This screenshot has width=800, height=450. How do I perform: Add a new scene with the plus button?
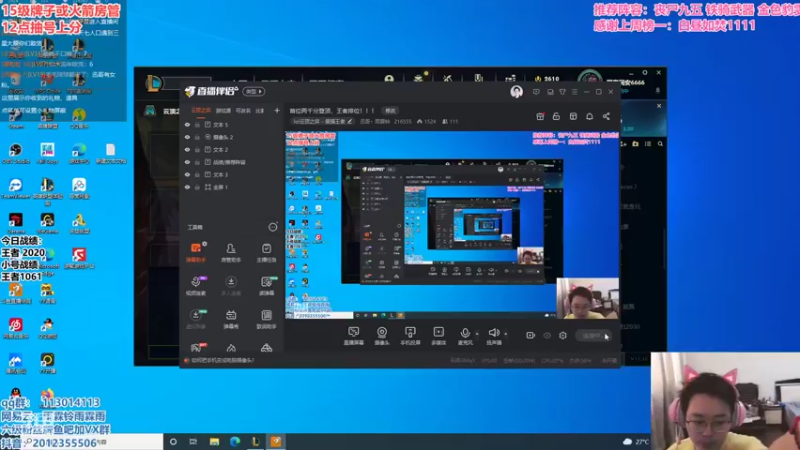point(277,110)
